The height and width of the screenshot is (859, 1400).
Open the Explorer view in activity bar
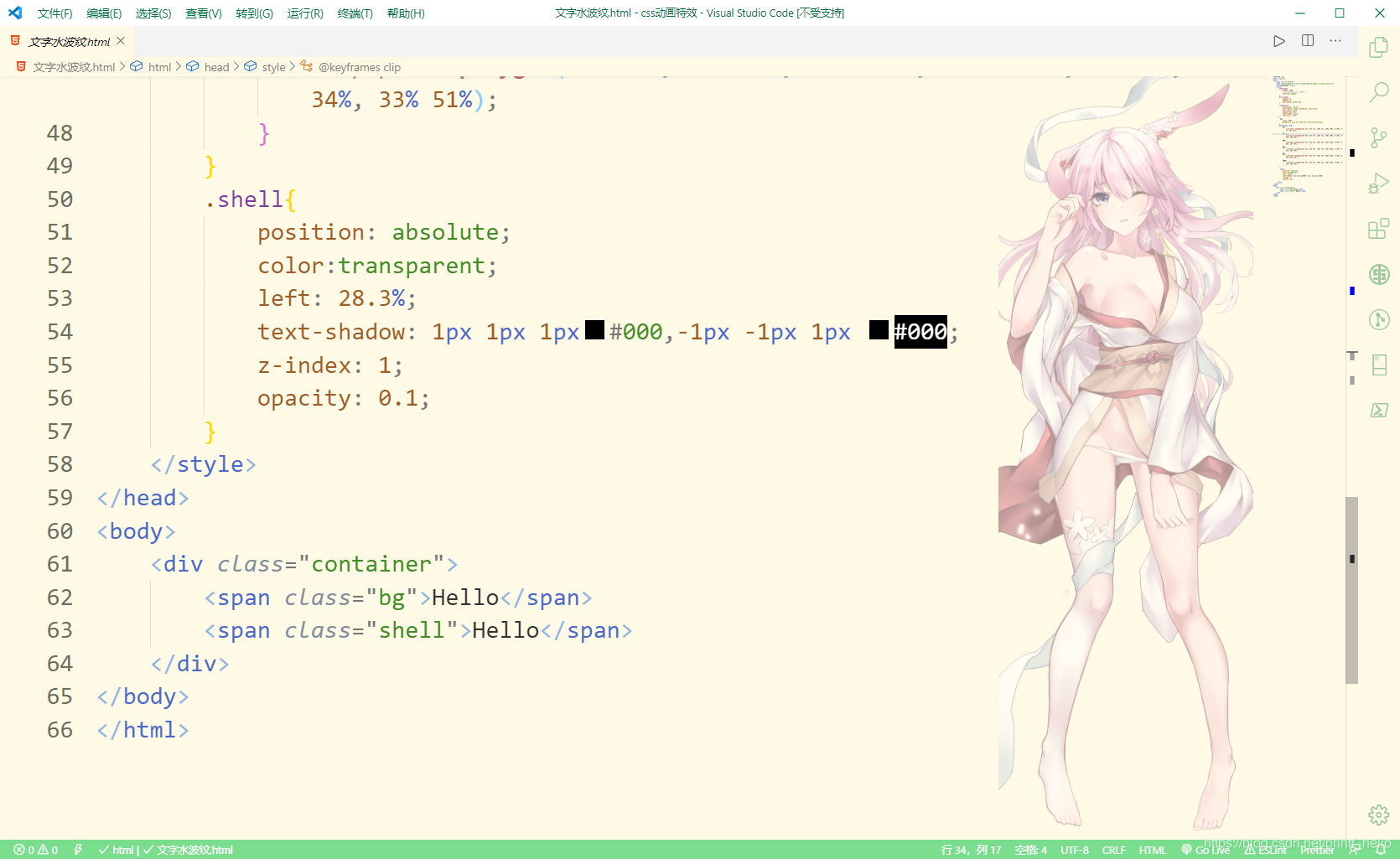click(x=1378, y=47)
